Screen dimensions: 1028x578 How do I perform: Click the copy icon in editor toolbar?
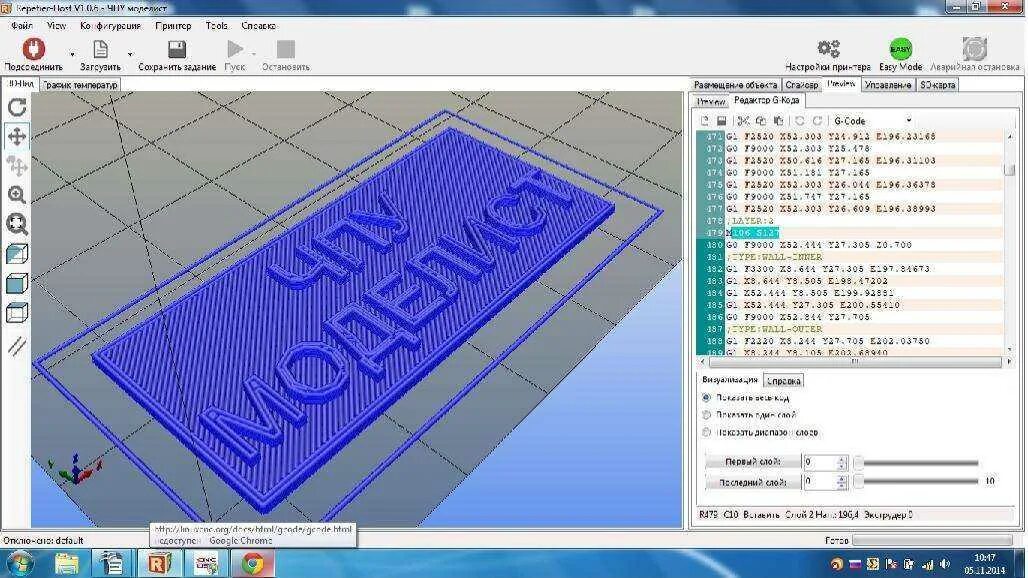pos(761,121)
